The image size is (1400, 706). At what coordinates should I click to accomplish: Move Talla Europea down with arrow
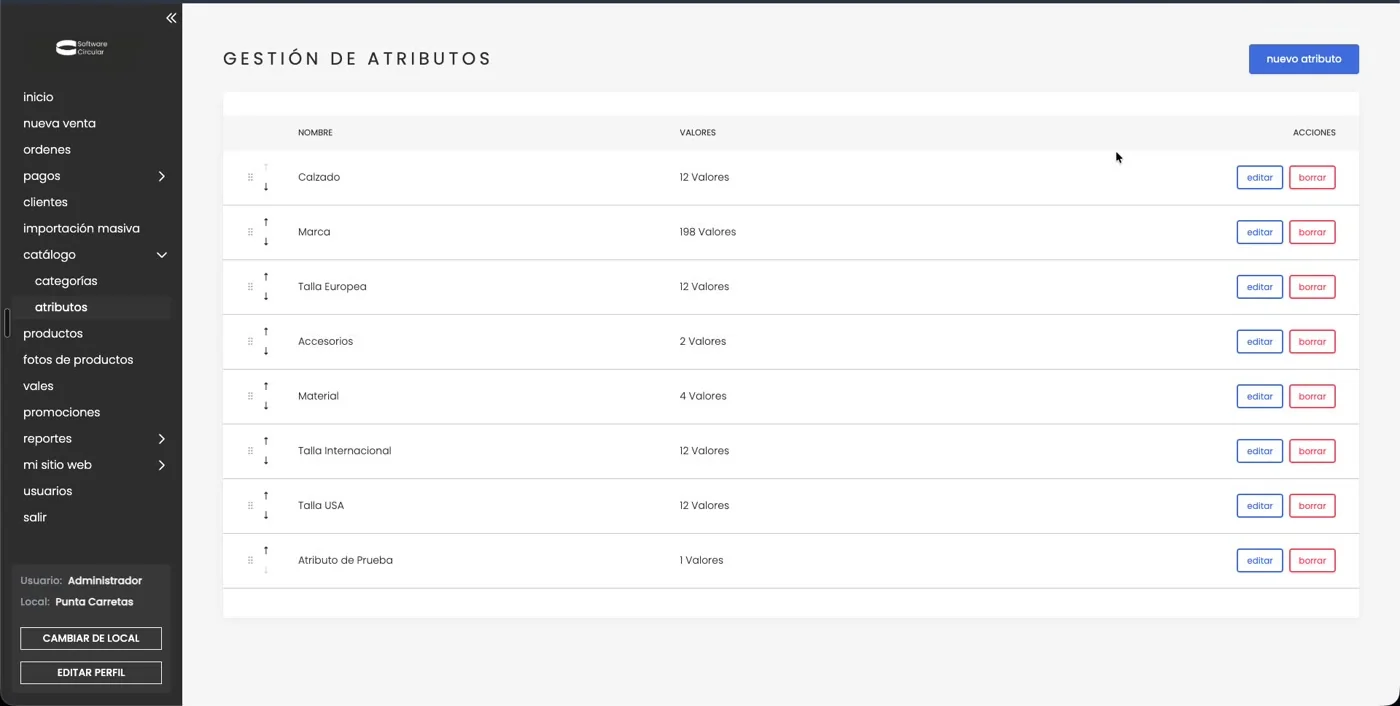[266, 297]
